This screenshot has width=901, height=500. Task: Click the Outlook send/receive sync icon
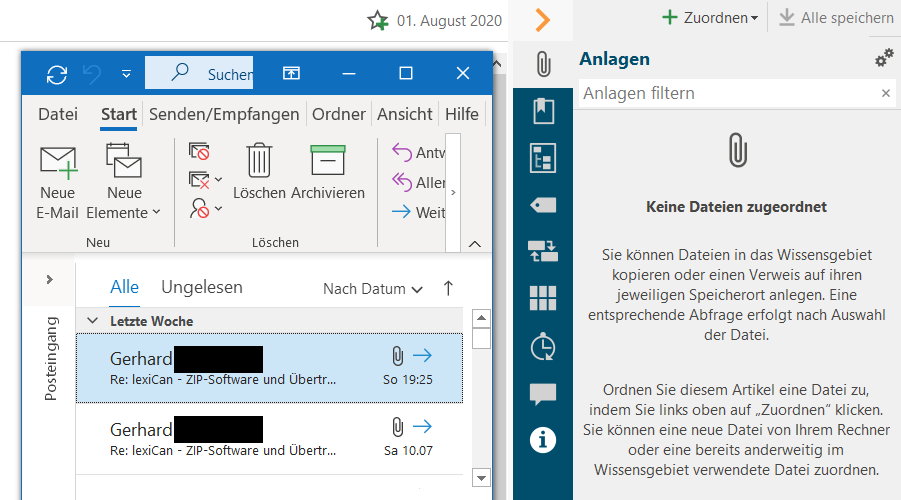click(x=57, y=73)
